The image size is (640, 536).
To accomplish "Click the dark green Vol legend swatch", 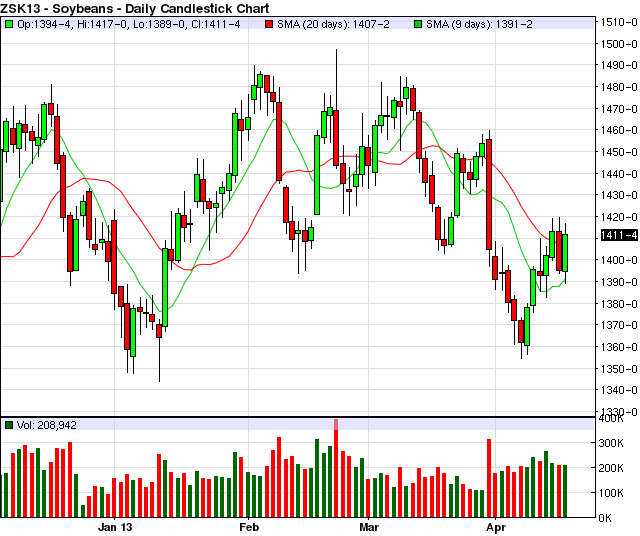I will [9, 425].
